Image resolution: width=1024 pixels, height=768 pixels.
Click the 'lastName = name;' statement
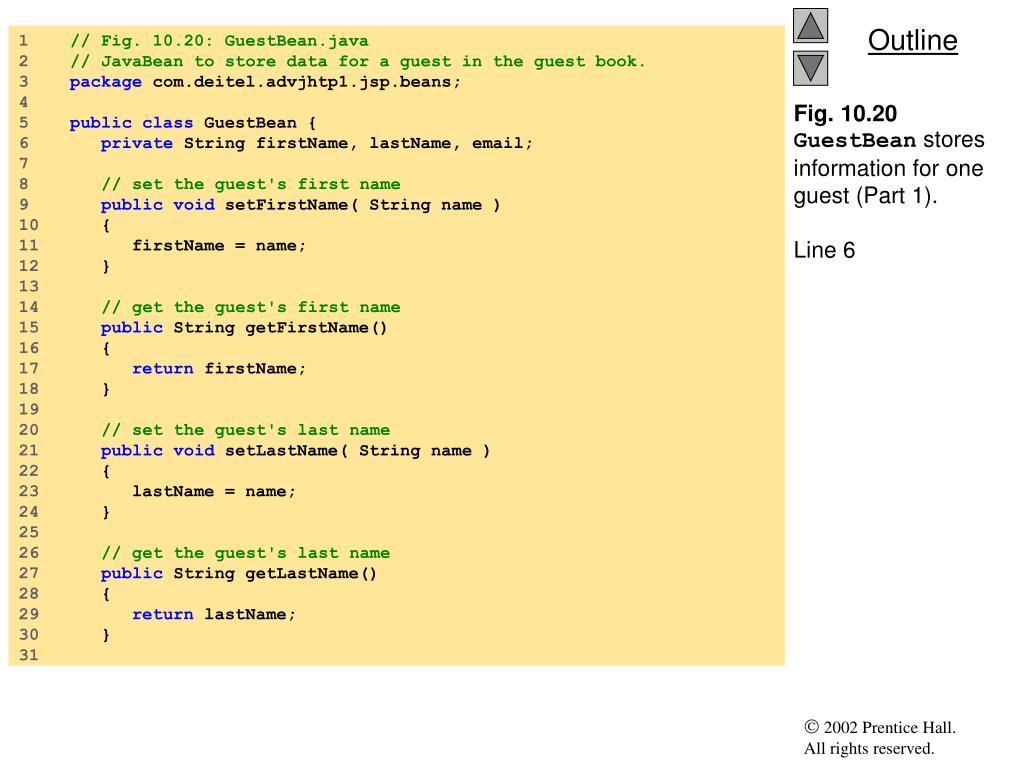[214, 492]
